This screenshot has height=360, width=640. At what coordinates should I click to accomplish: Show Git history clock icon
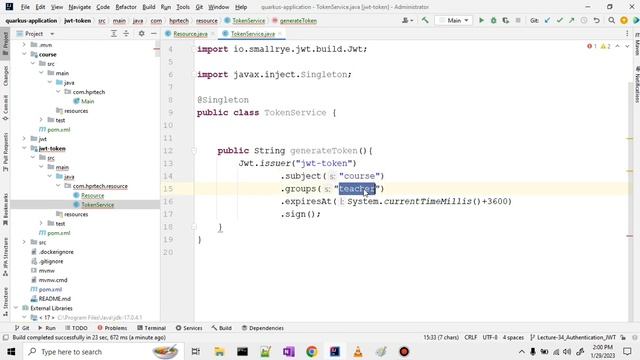coord(584,20)
